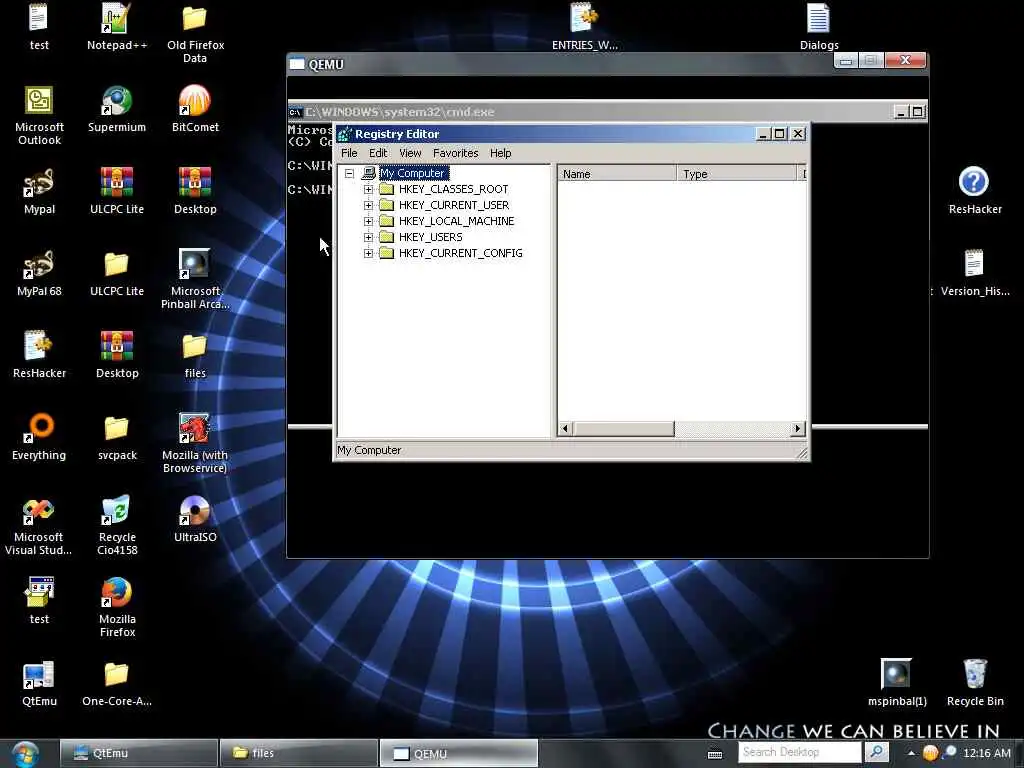Select the Microsoft Outlook desktop icon
1024x768 pixels.
39,115
